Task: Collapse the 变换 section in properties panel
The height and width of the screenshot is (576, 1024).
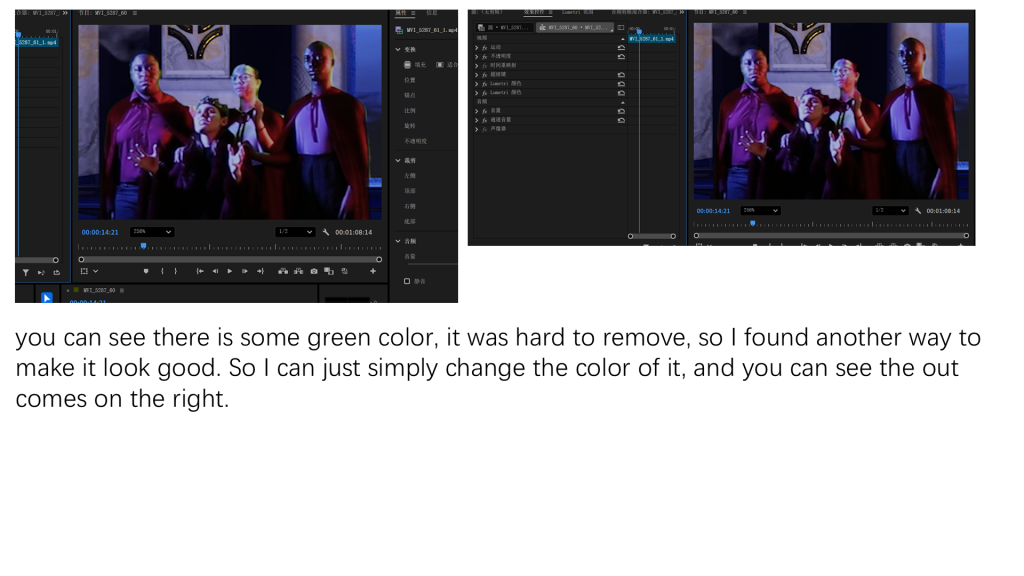Action: (398, 49)
